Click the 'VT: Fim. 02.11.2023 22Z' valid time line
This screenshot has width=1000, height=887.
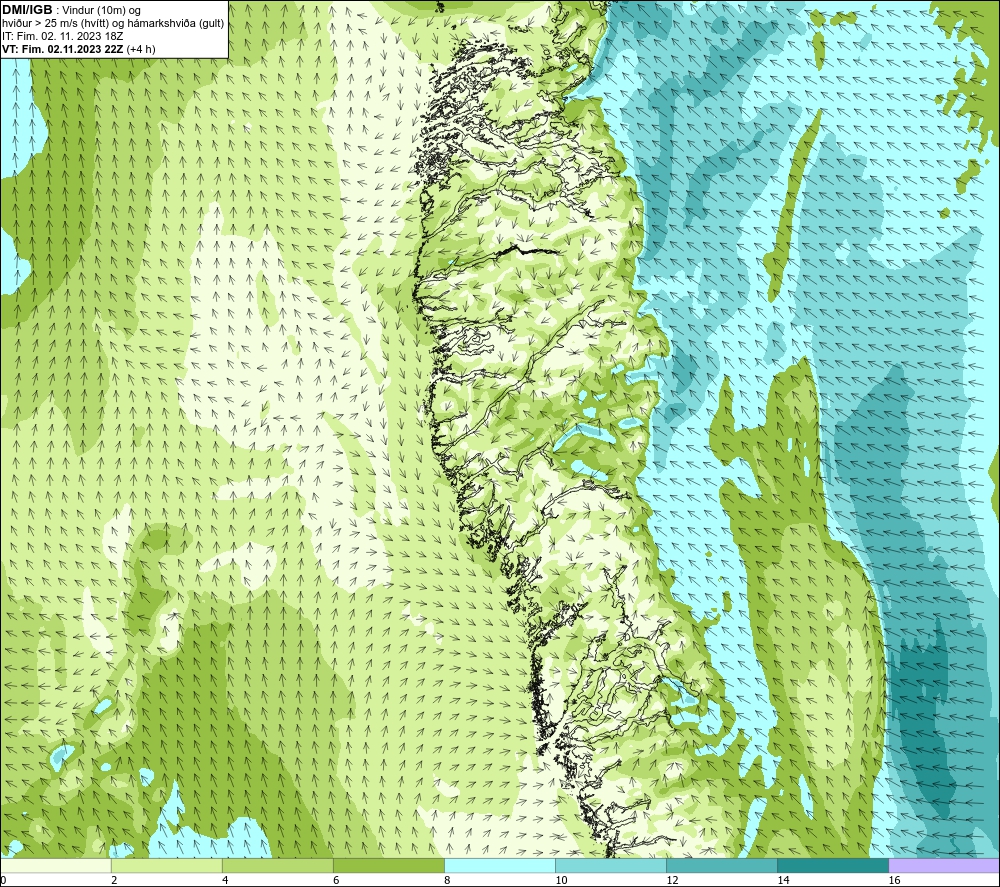(x=63, y=49)
